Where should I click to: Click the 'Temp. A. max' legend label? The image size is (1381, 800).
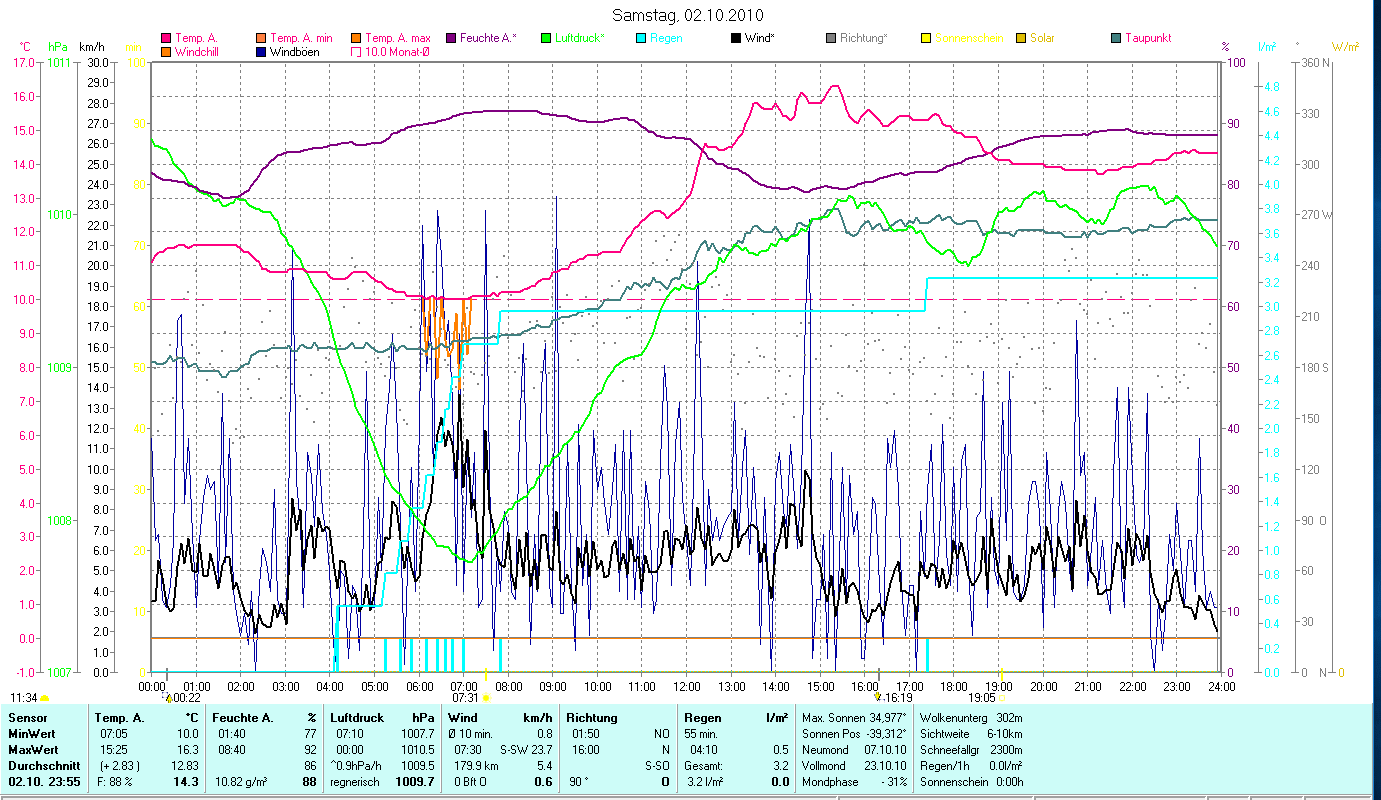[x=398, y=38]
